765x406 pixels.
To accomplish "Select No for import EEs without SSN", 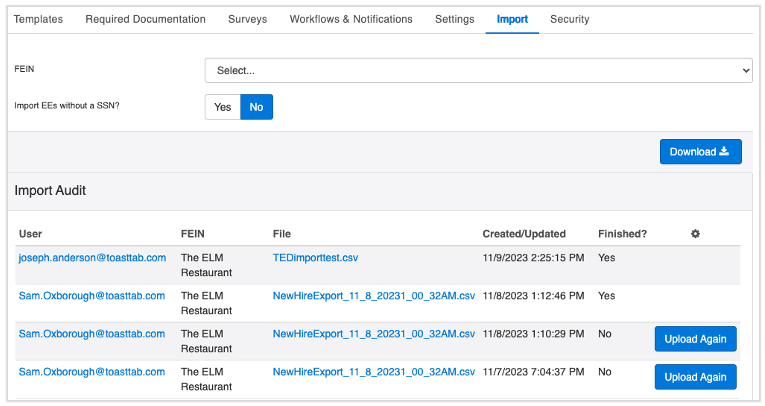I will (256, 107).
